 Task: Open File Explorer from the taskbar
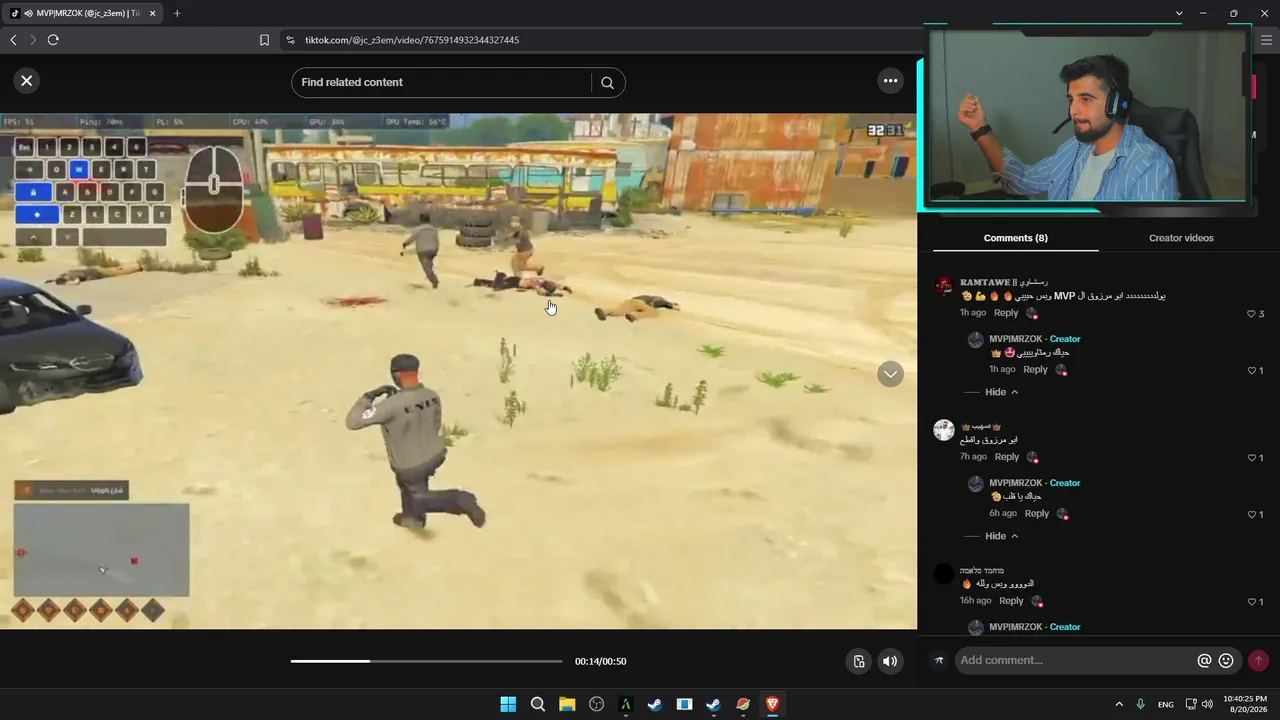point(567,704)
